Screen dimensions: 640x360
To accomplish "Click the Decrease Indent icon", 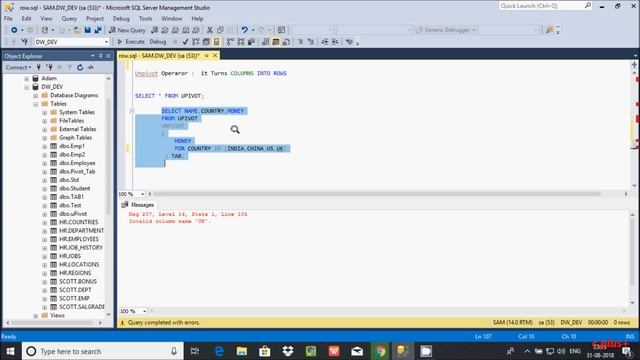I will 325,42.
